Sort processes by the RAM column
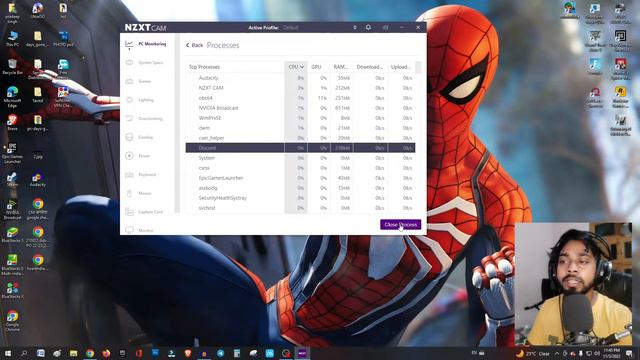 pyautogui.click(x=340, y=67)
